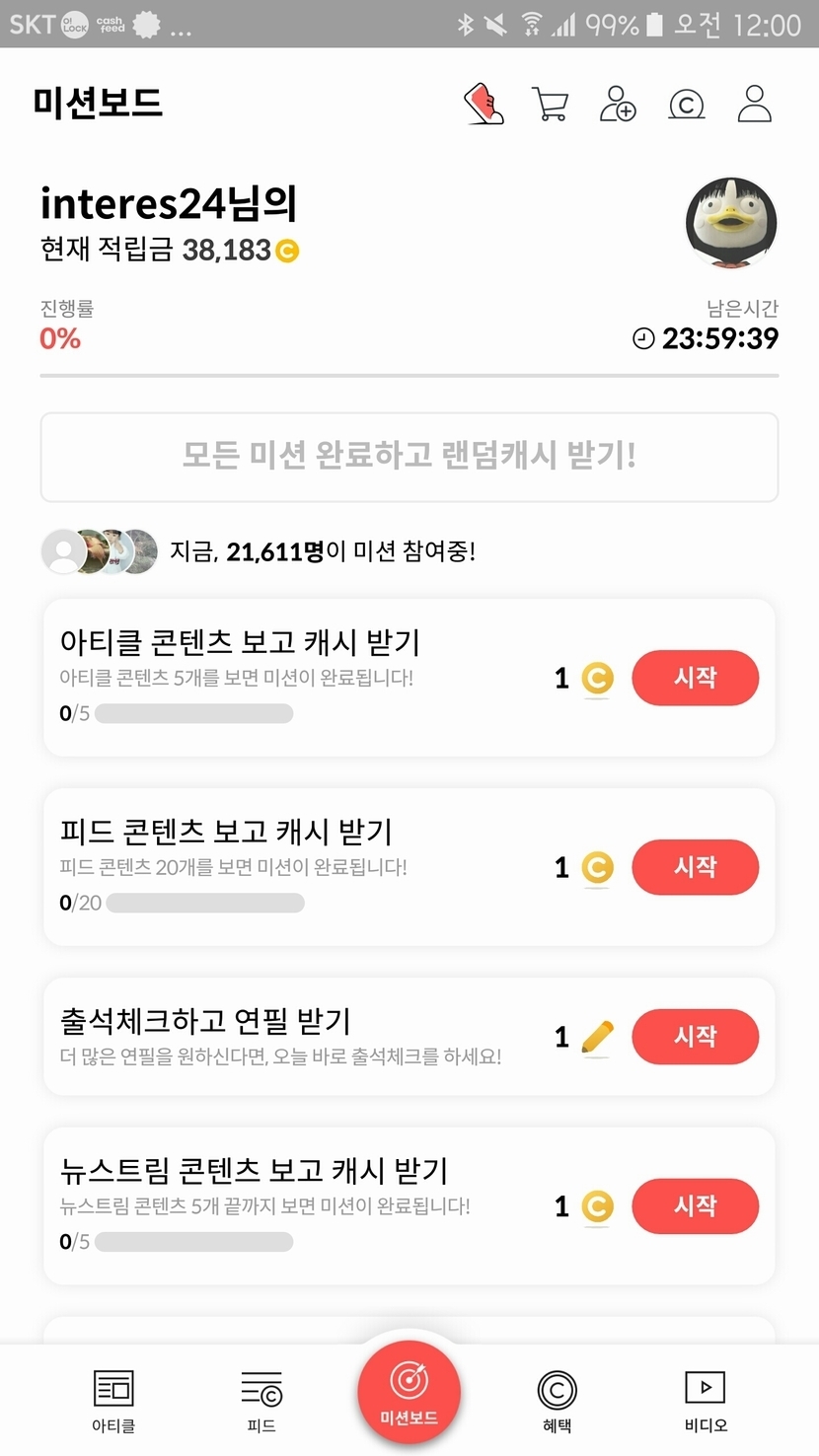Tap the duck profile picture

[731, 223]
